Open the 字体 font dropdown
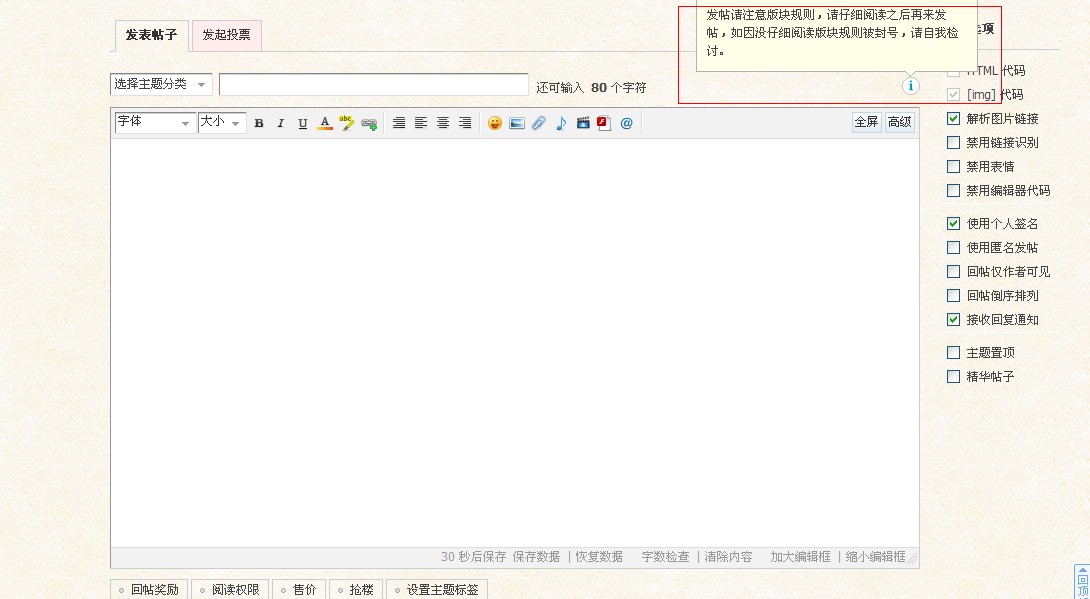The height and width of the screenshot is (599, 1090). 154,122
